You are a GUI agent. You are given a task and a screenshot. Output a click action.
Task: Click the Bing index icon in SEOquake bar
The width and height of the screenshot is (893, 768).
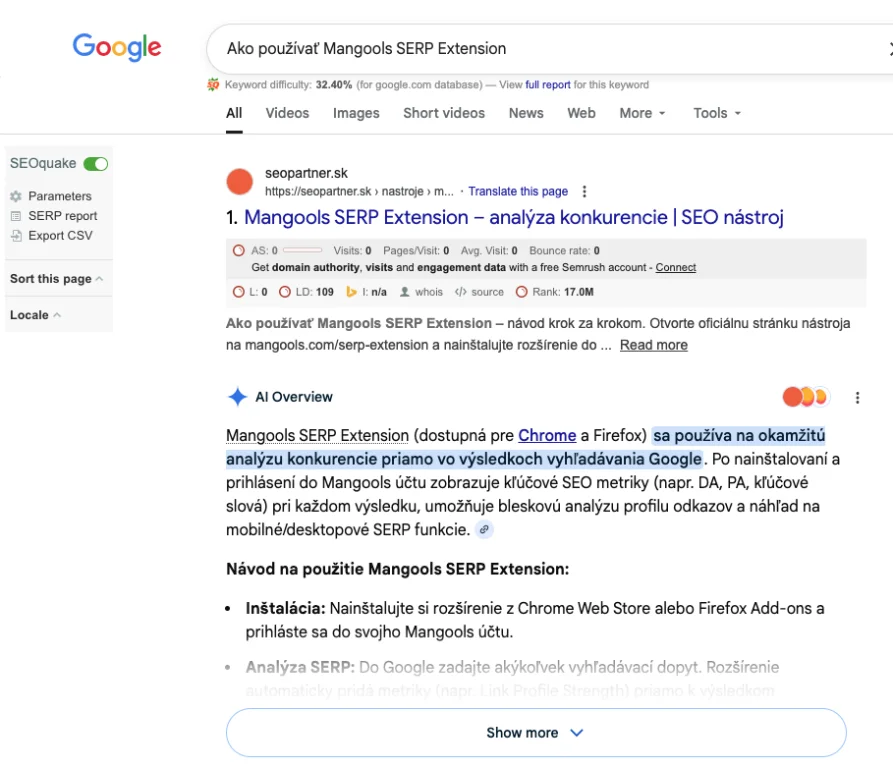351,292
